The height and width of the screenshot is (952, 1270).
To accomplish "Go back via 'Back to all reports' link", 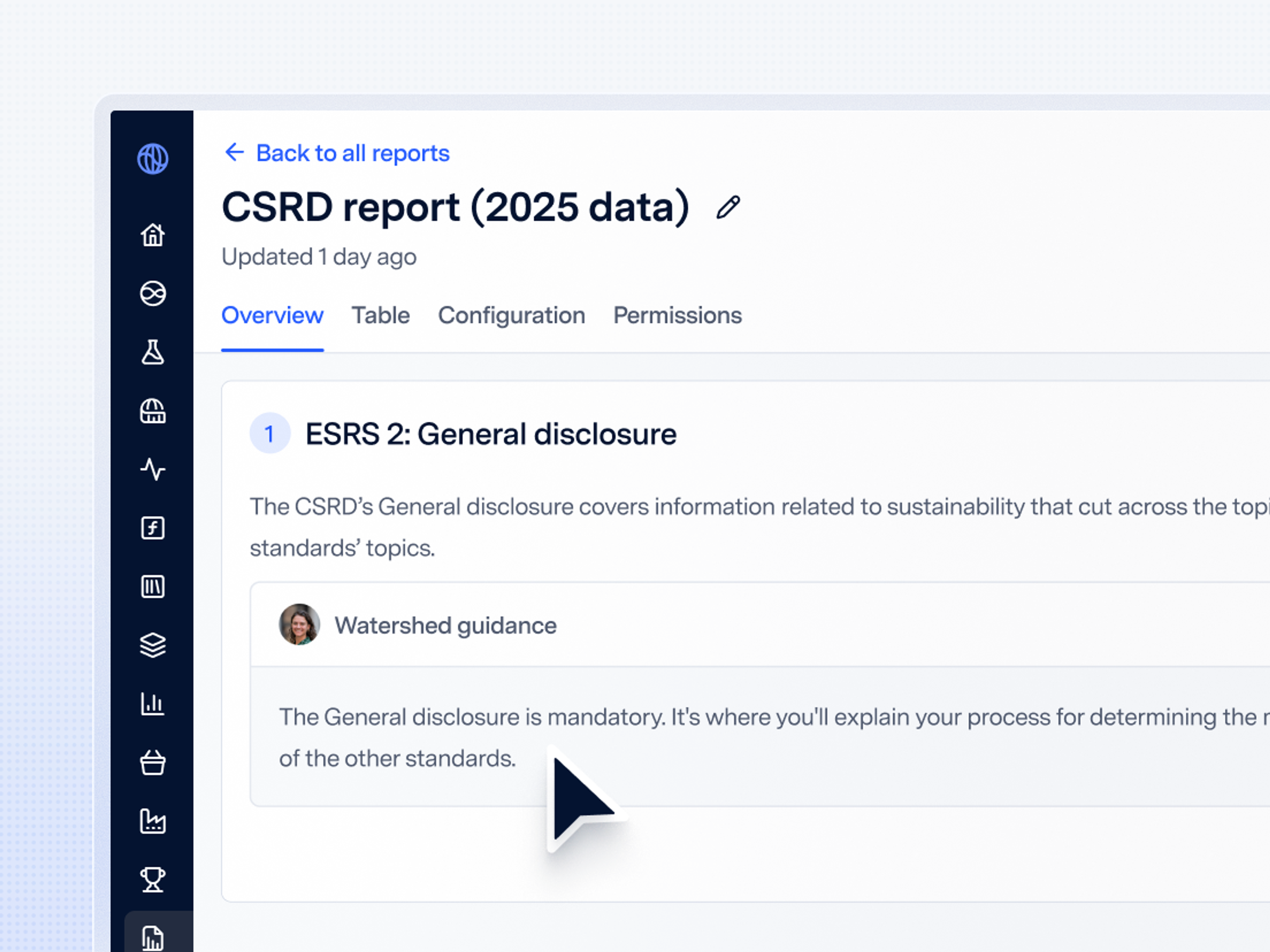I will click(x=353, y=153).
